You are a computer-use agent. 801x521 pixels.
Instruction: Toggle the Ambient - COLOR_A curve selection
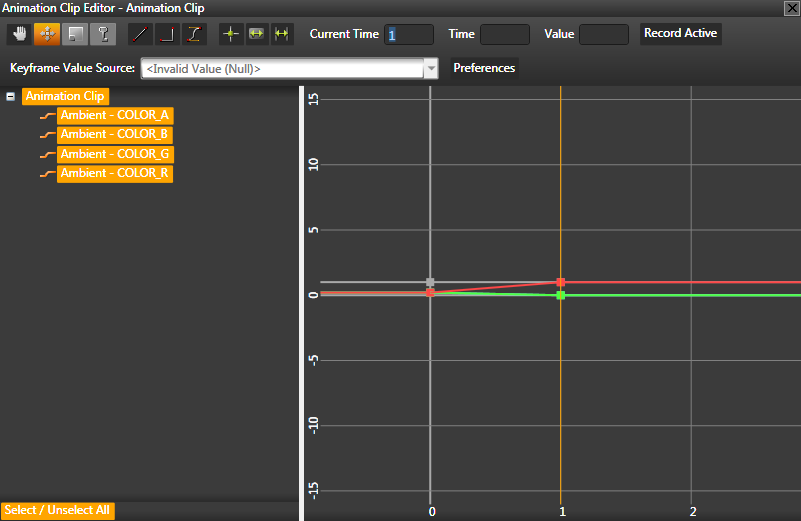[115, 115]
